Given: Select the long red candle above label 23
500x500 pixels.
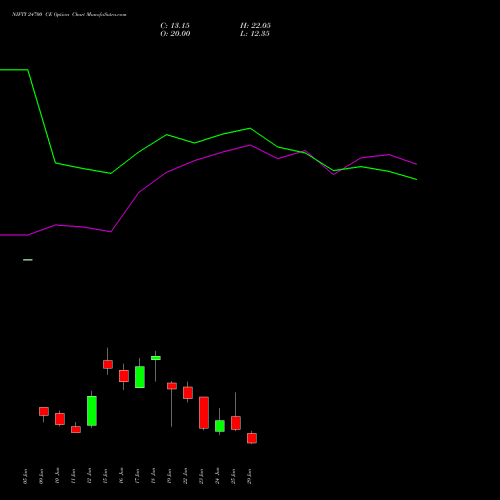Looking at the screenshot, I should pyautogui.click(x=204, y=413).
